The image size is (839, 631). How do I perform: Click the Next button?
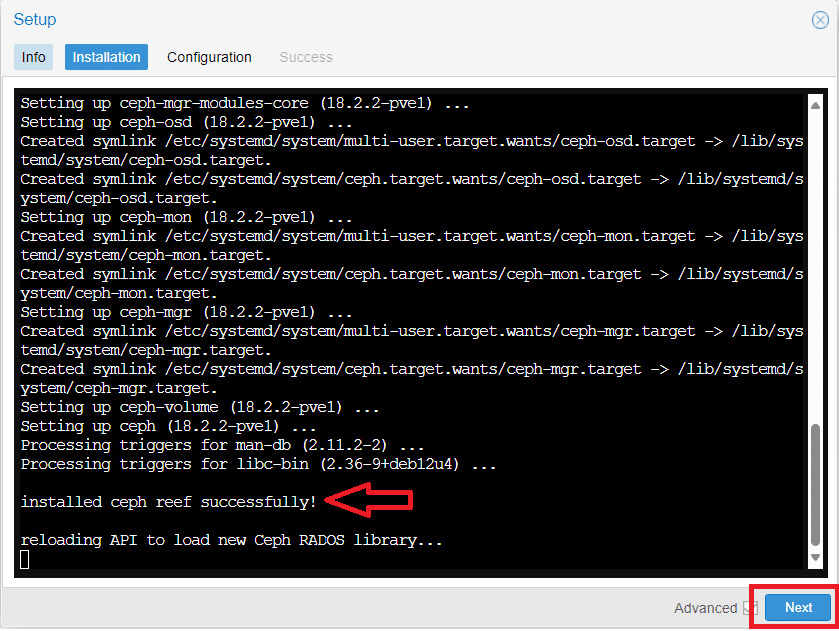(798, 607)
